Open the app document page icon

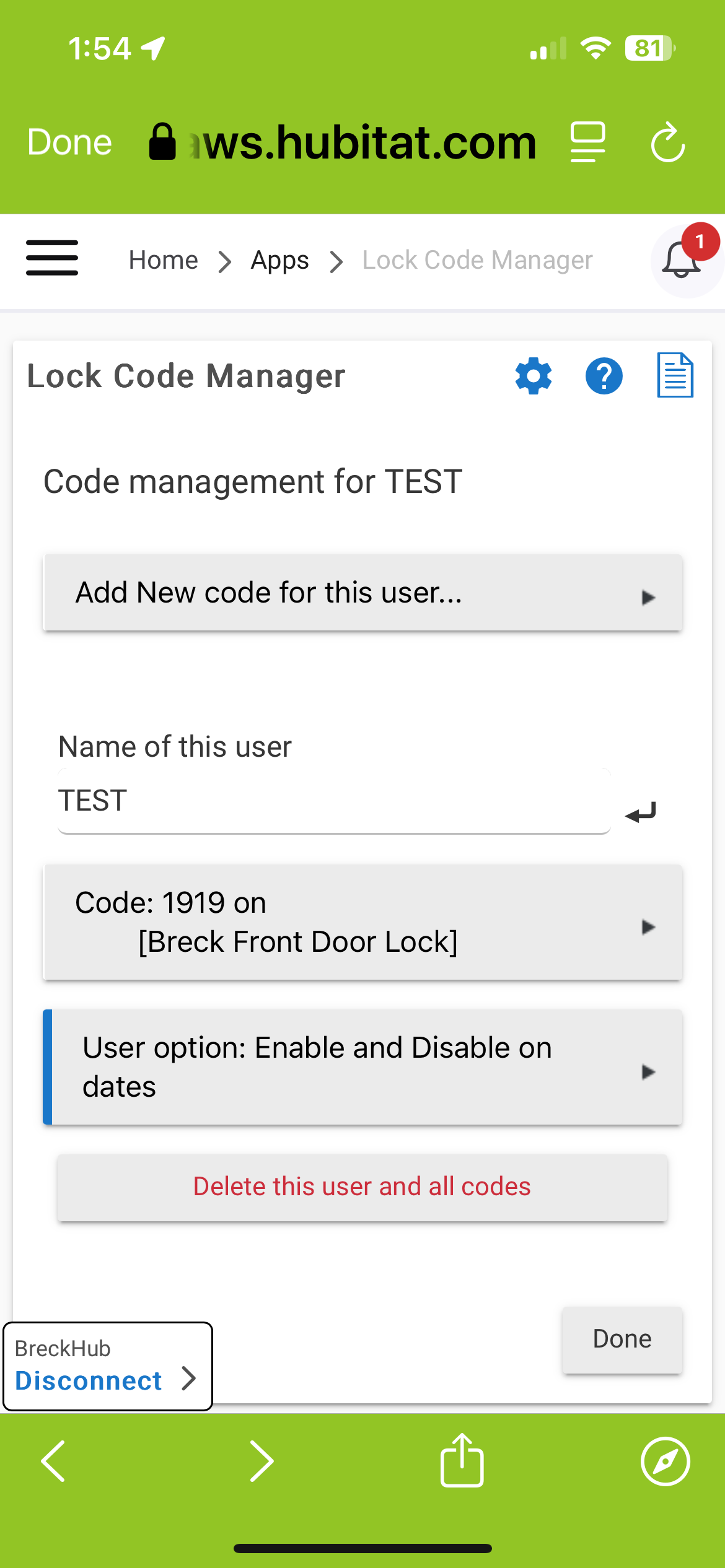(675, 375)
